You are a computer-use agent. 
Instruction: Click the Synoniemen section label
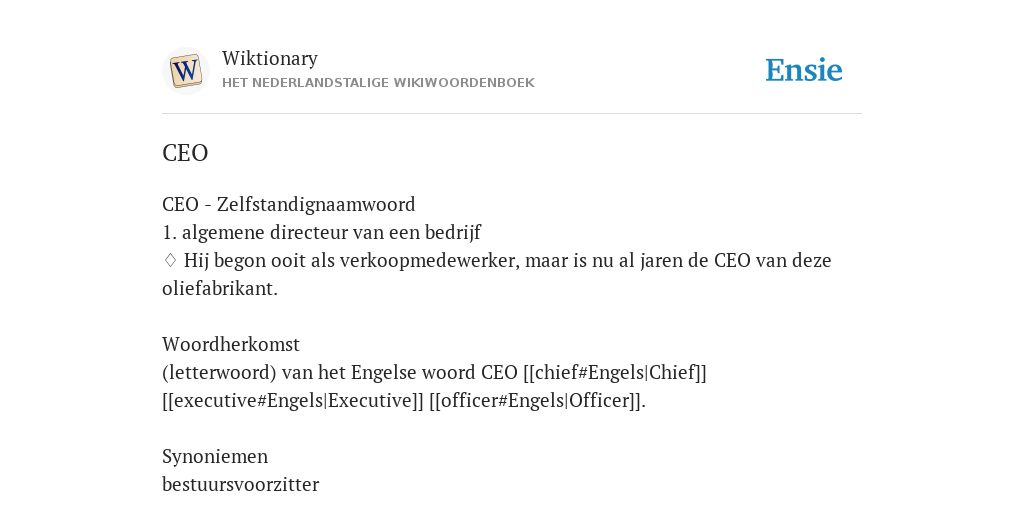(x=215, y=456)
